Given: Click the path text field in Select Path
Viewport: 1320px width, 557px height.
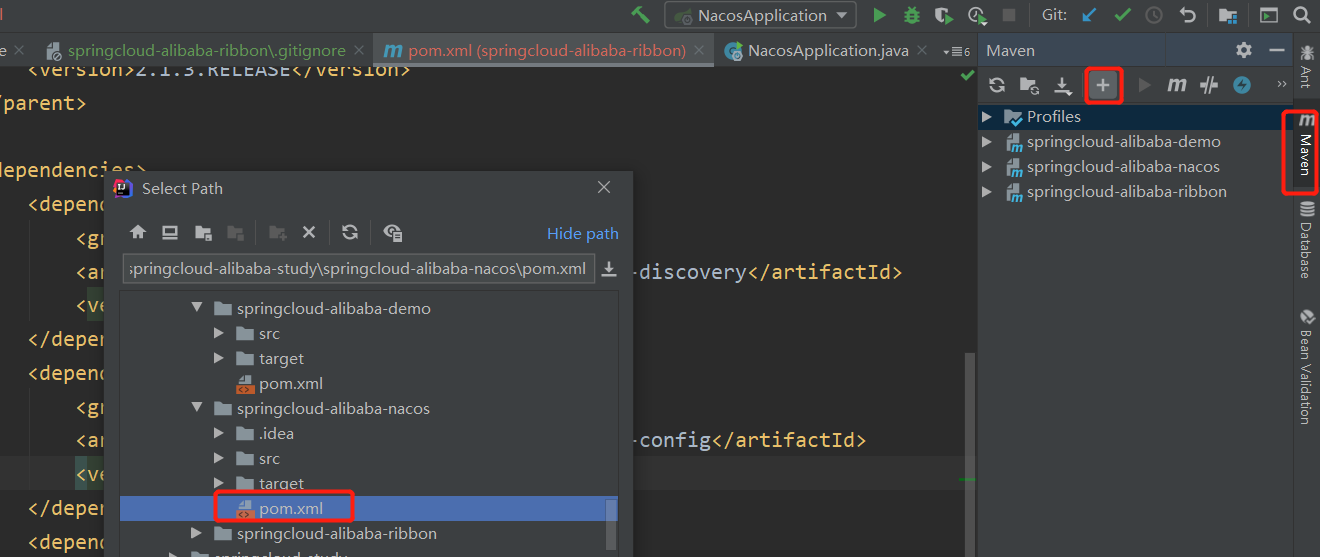Looking at the screenshot, I should point(359,269).
